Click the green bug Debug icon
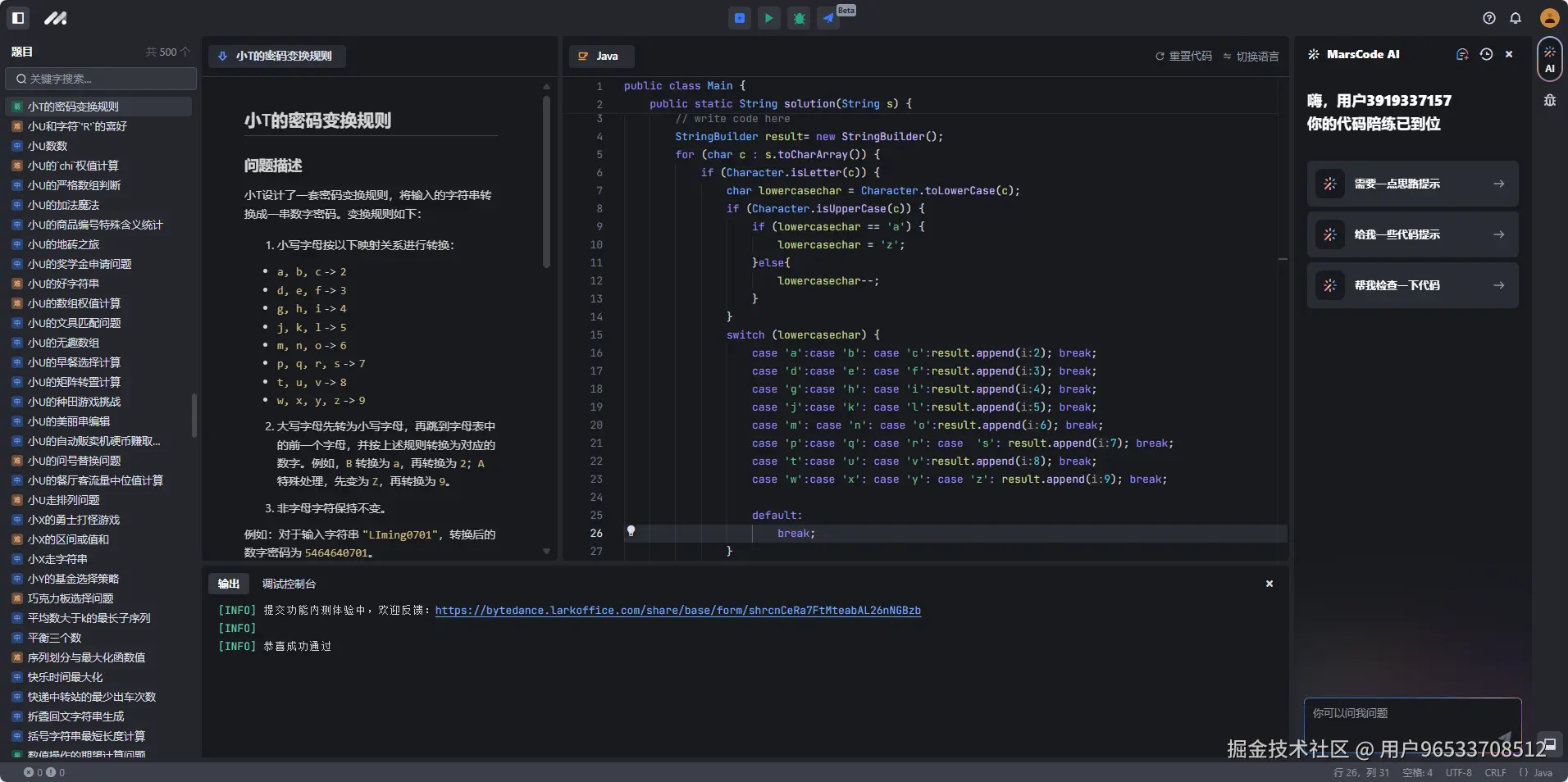This screenshot has width=1568, height=782. pos(799,18)
